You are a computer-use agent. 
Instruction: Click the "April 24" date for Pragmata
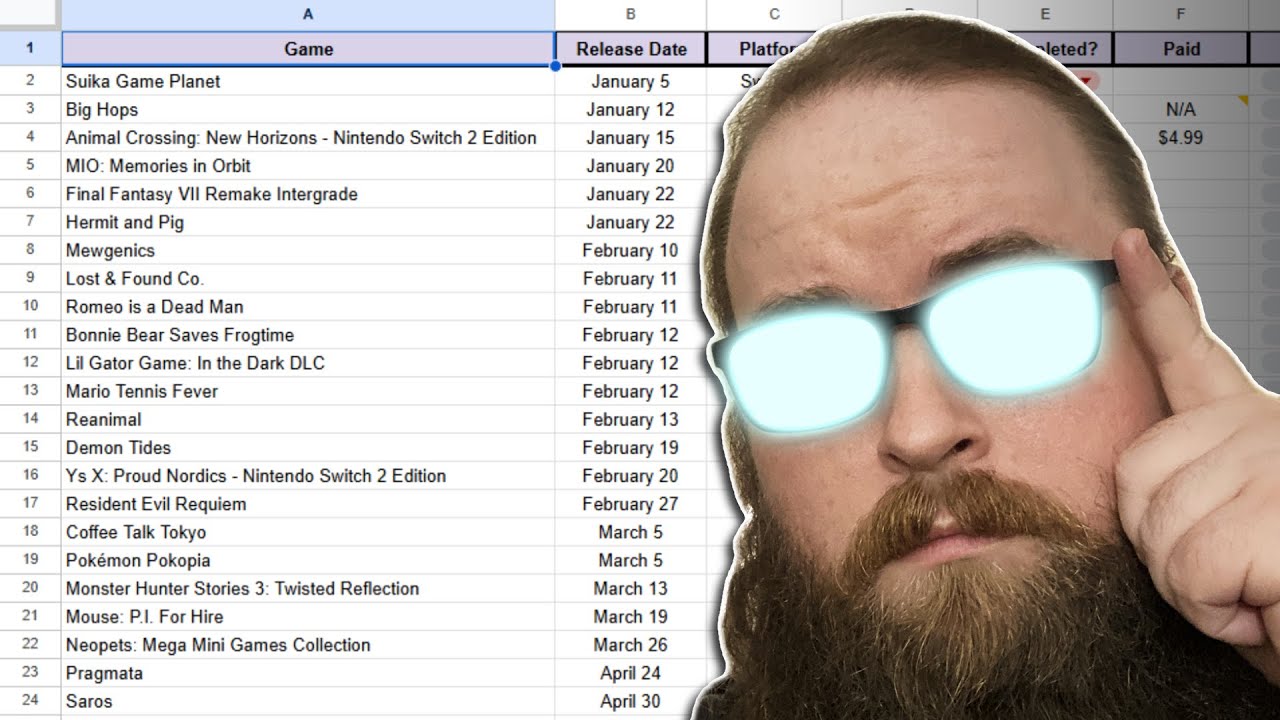click(631, 672)
